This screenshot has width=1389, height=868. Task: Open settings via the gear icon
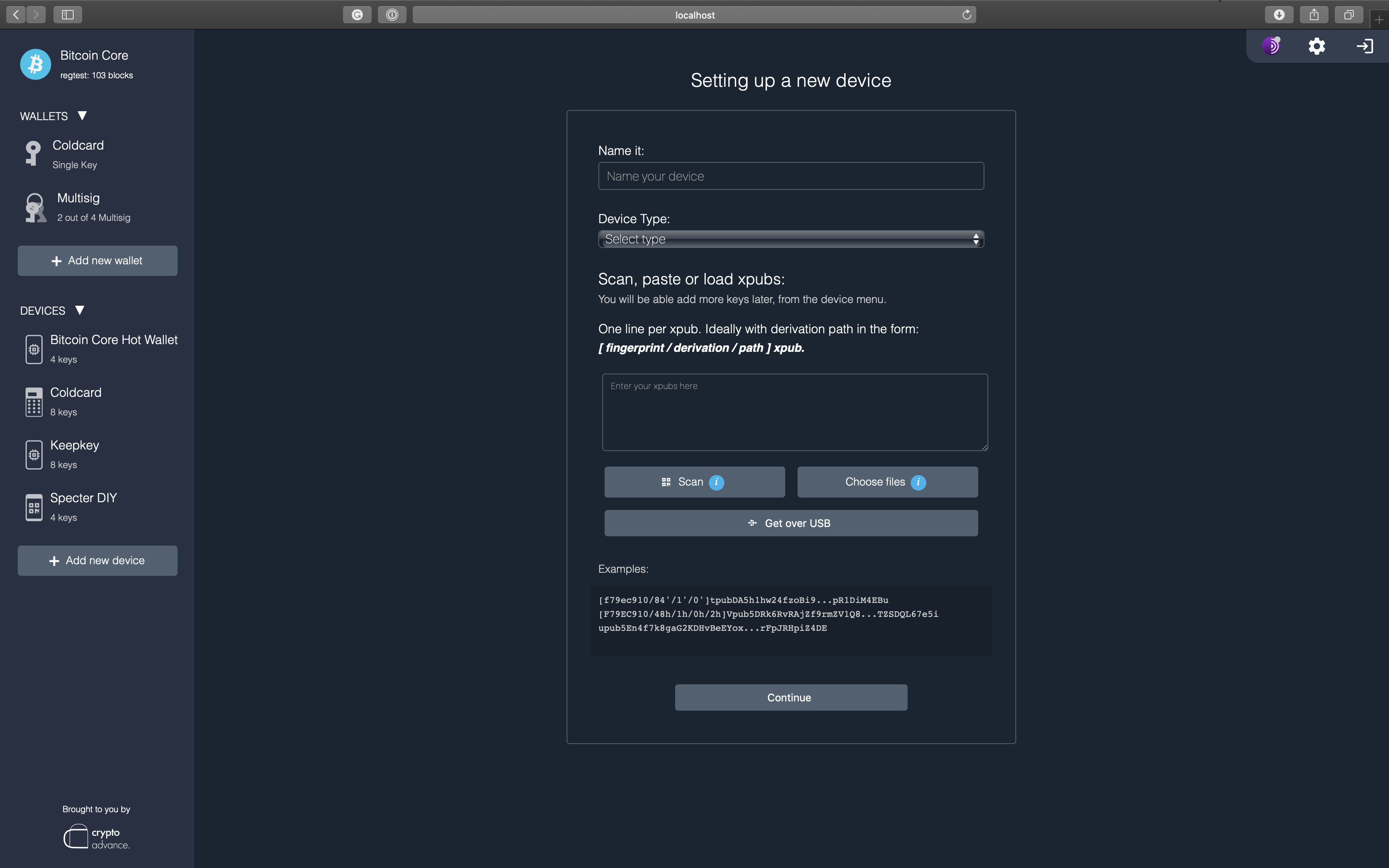1317,46
